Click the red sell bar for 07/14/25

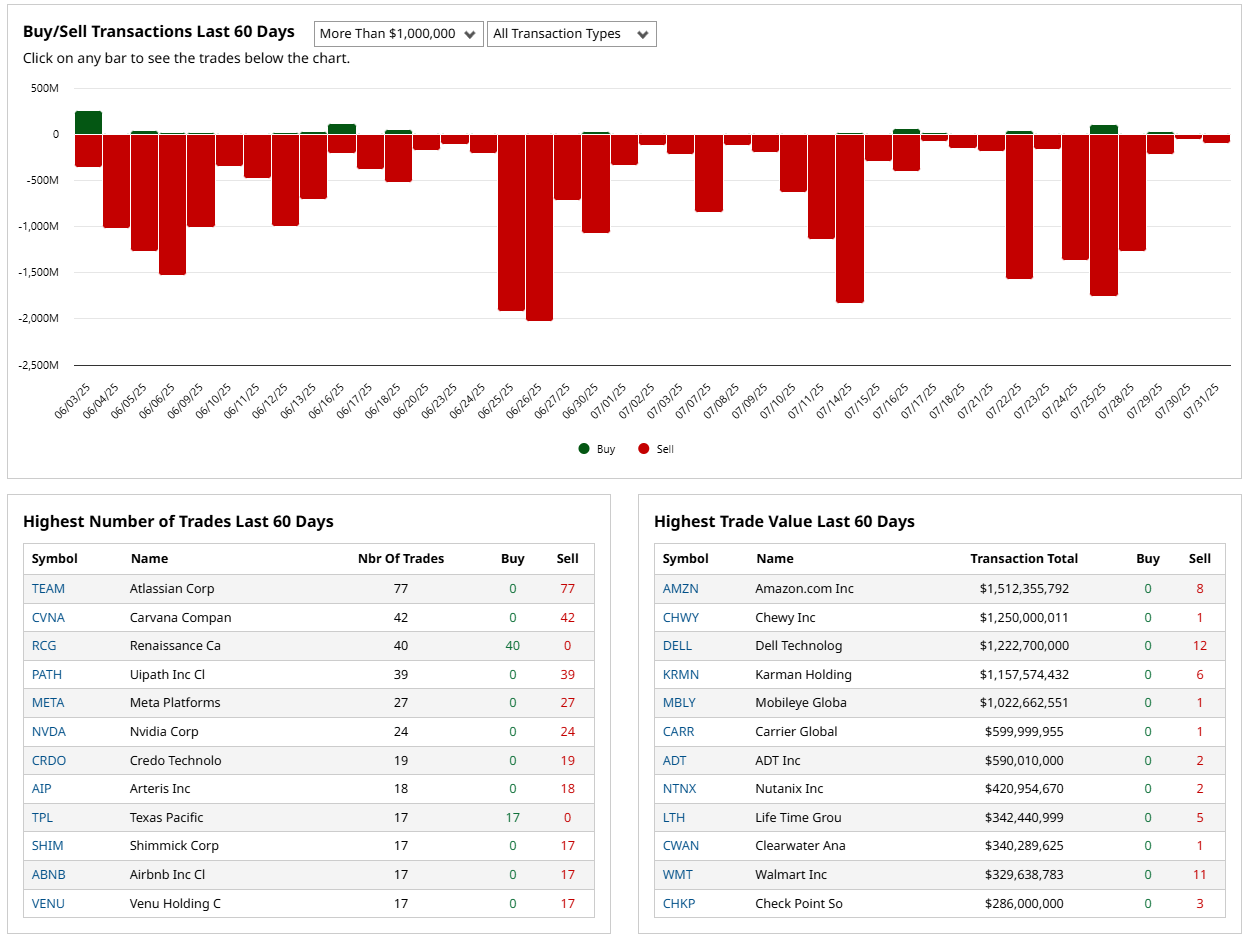click(x=850, y=218)
